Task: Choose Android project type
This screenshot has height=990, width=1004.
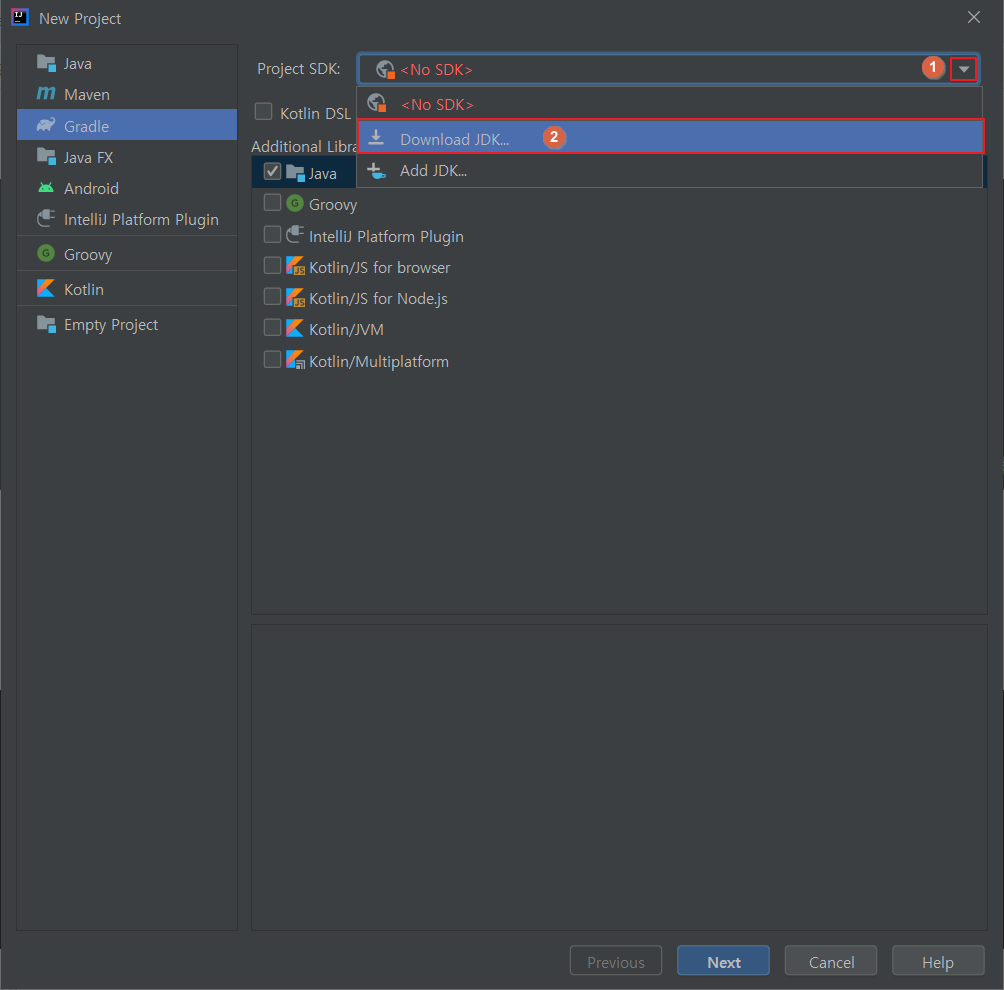Action: tap(127, 188)
